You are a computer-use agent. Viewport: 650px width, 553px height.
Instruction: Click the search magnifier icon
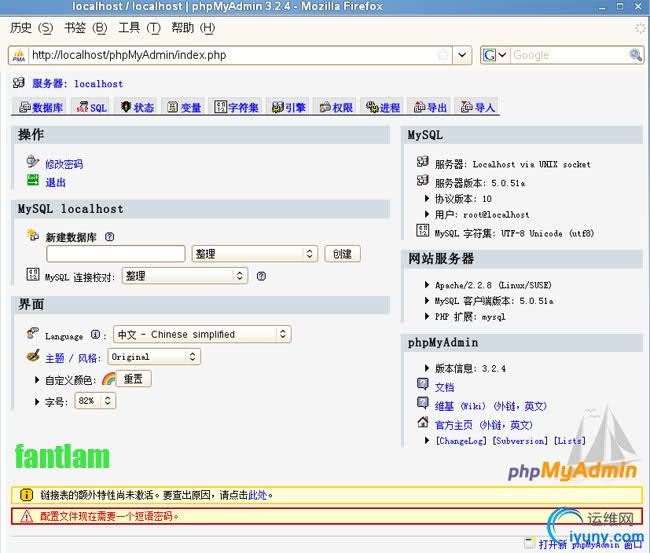click(635, 54)
